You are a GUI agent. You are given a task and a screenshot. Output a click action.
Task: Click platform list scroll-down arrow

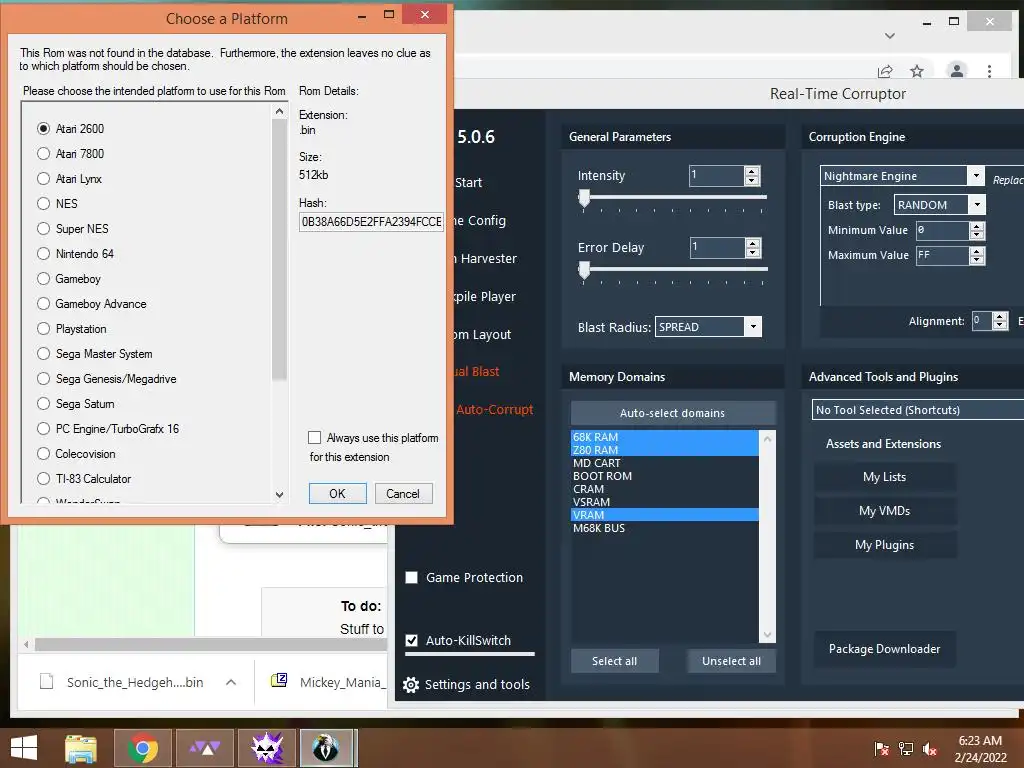point(280,495)
